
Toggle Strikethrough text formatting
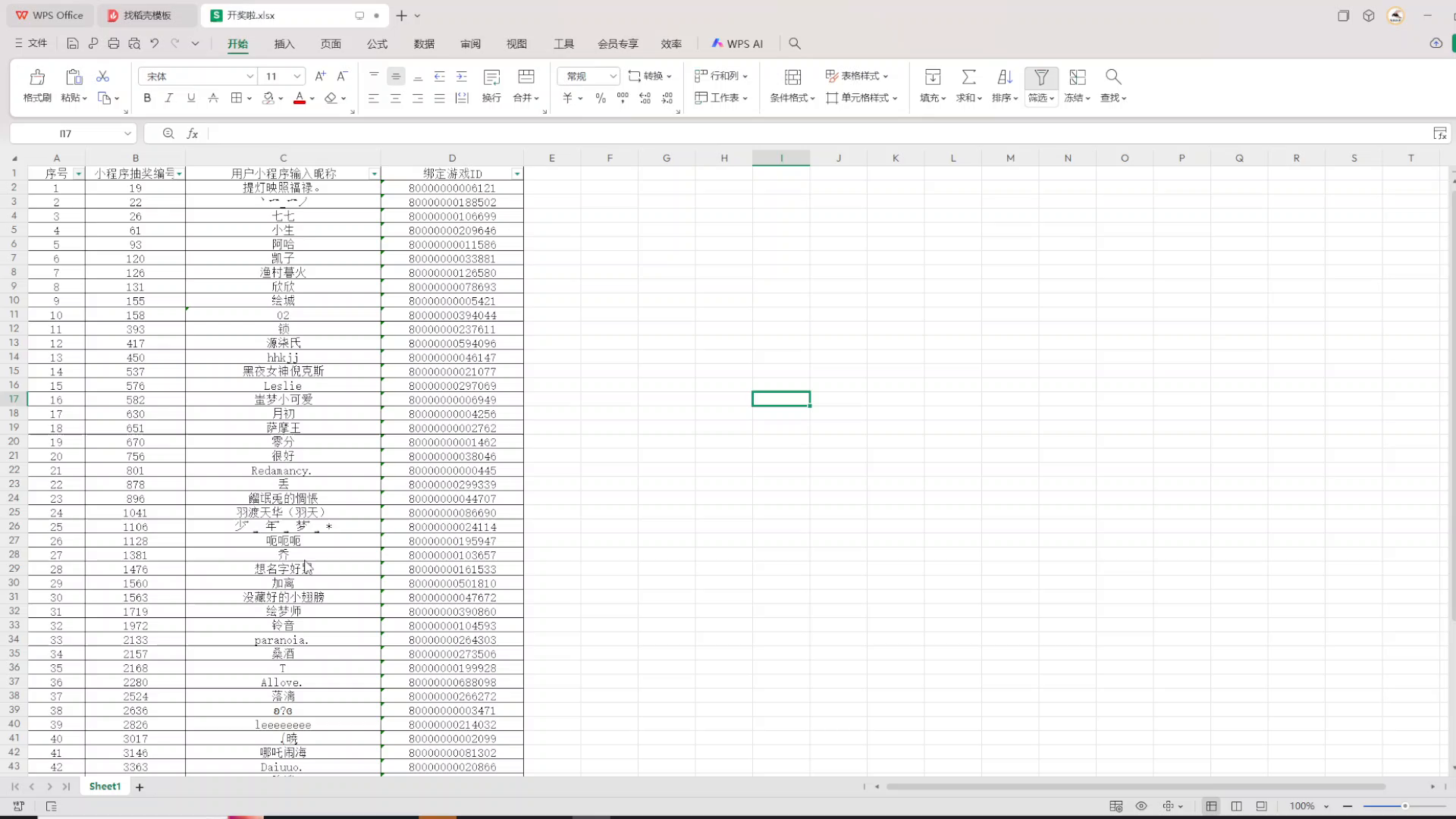click(213, 98)
